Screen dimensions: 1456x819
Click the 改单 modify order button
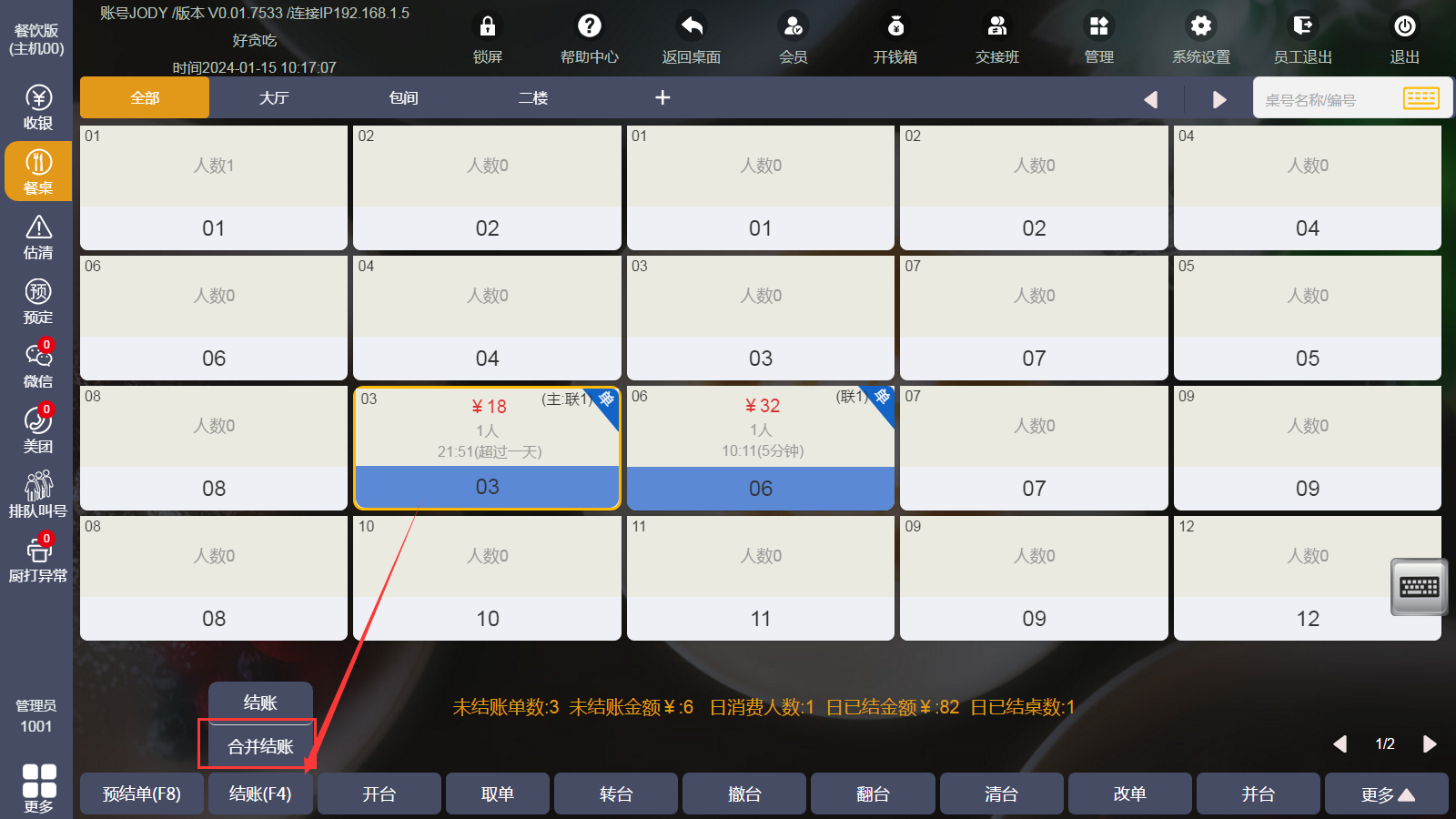point(1129,794)
